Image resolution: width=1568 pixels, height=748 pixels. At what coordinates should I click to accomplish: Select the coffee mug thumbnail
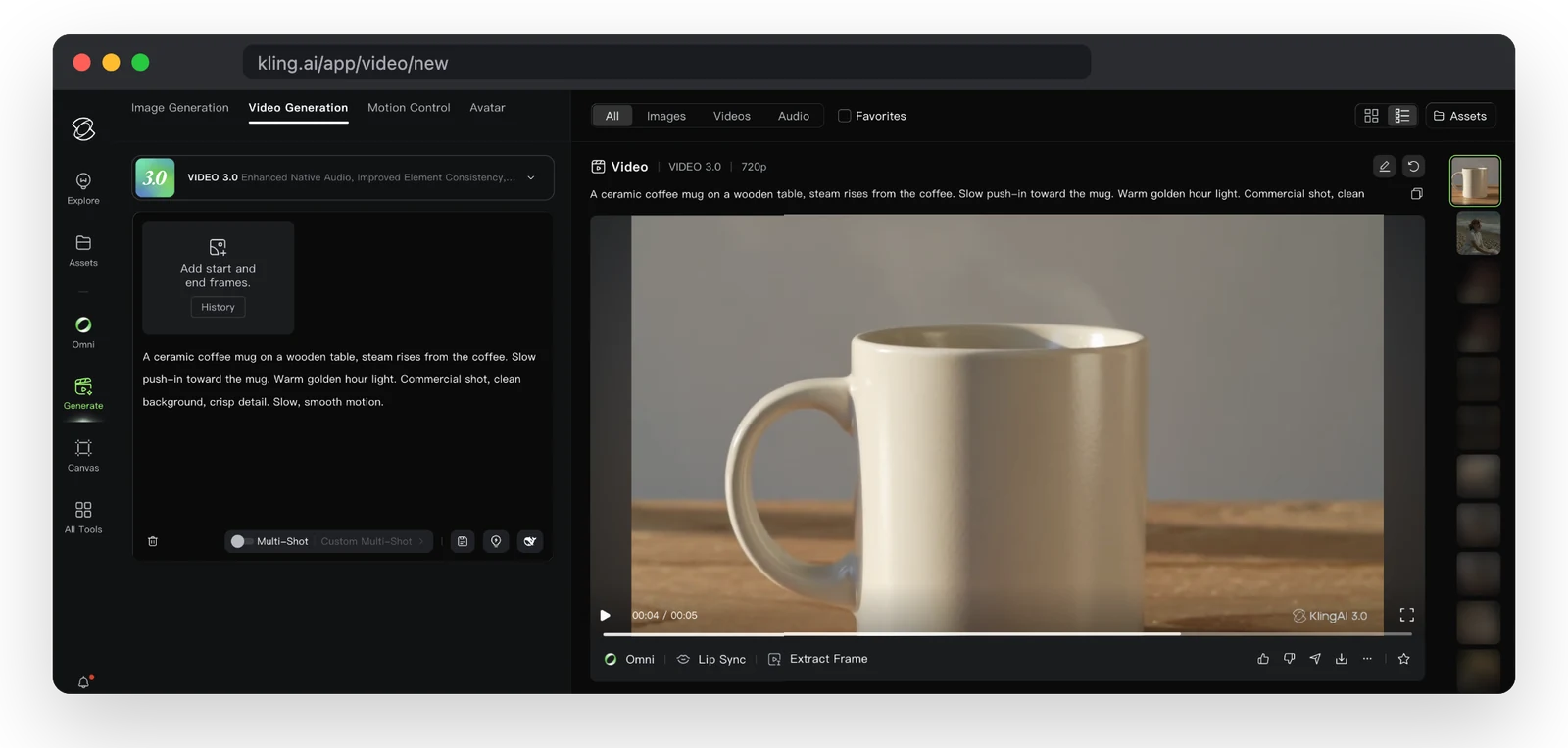tap(1475, 180)
